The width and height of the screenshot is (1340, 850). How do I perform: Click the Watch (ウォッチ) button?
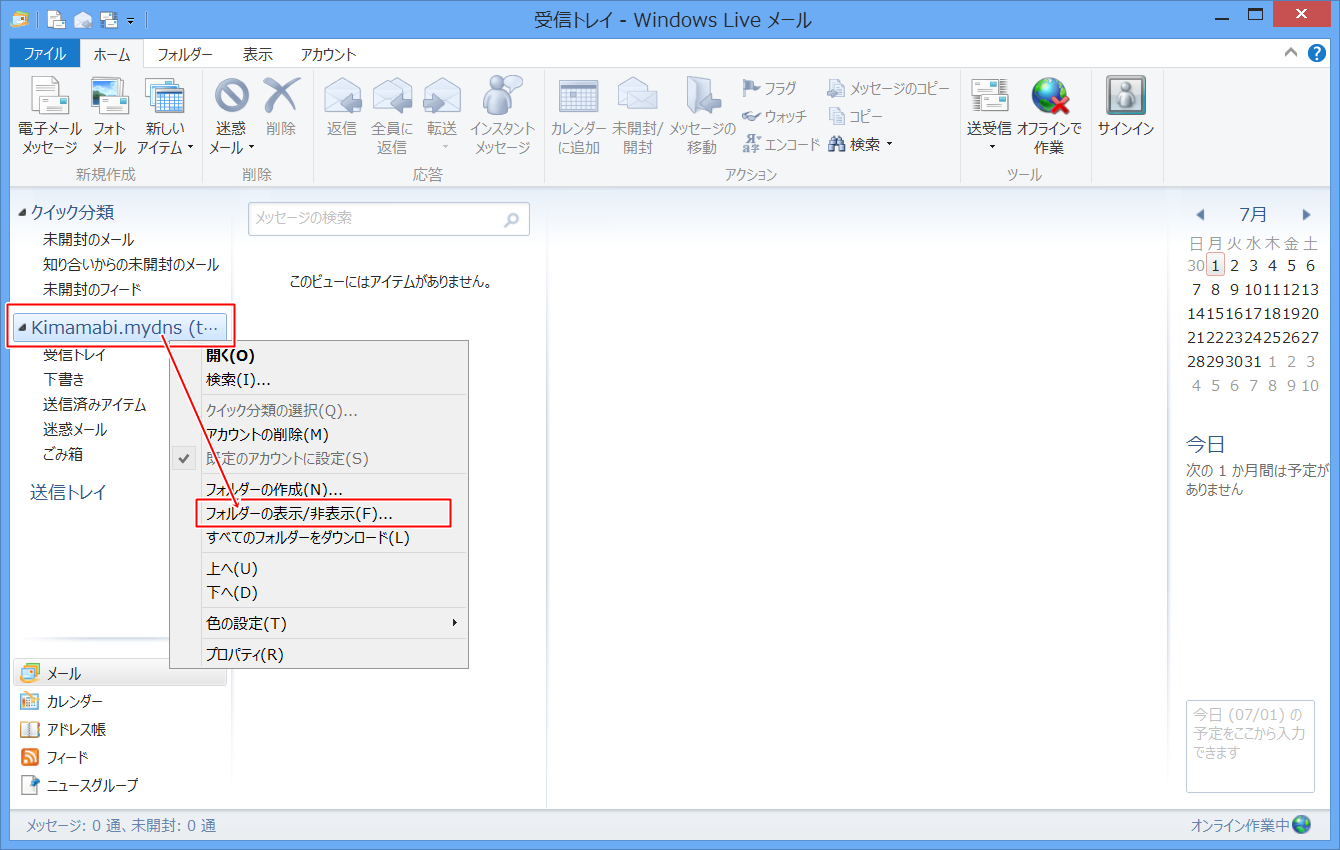pos(775,116)
